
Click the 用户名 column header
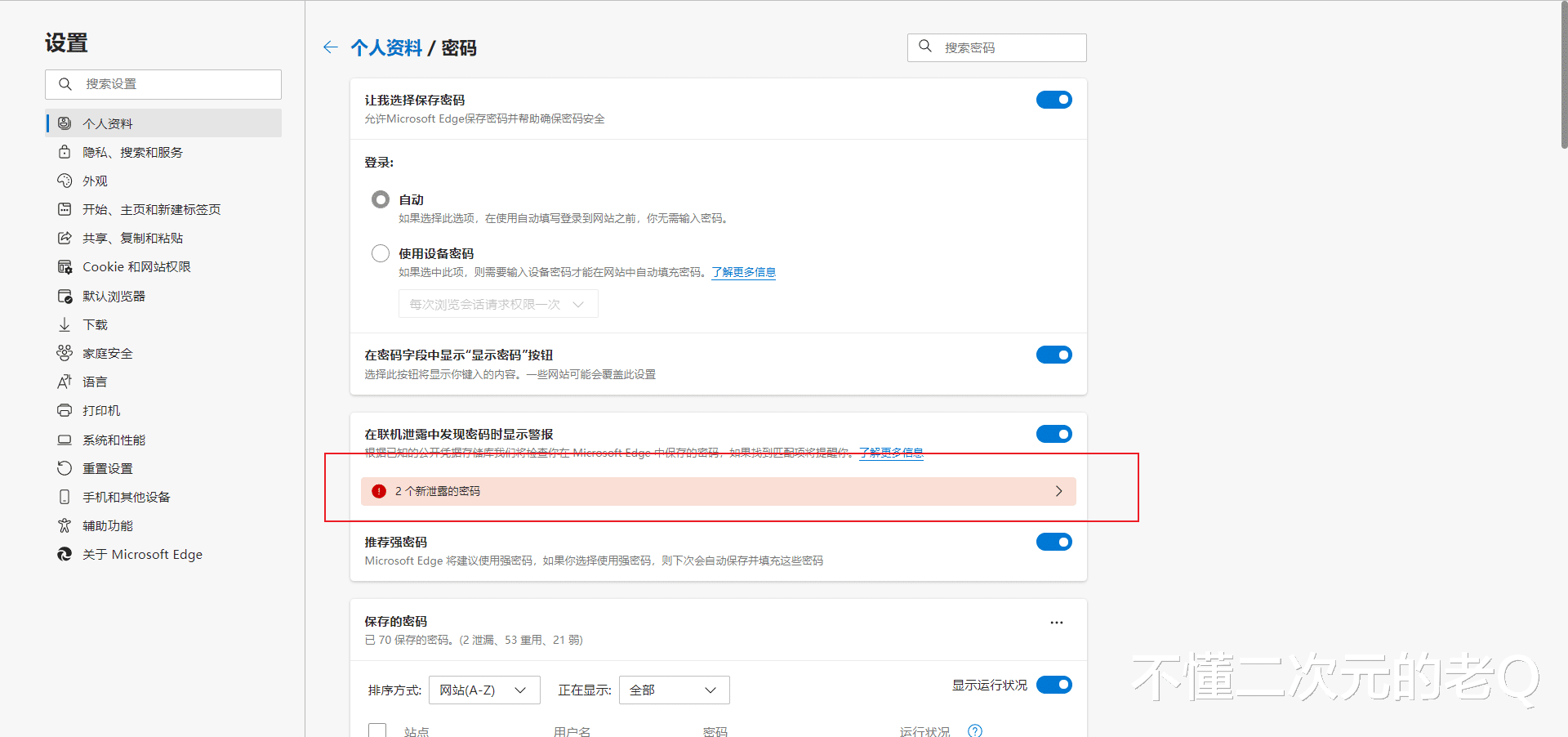pos(572,731)
